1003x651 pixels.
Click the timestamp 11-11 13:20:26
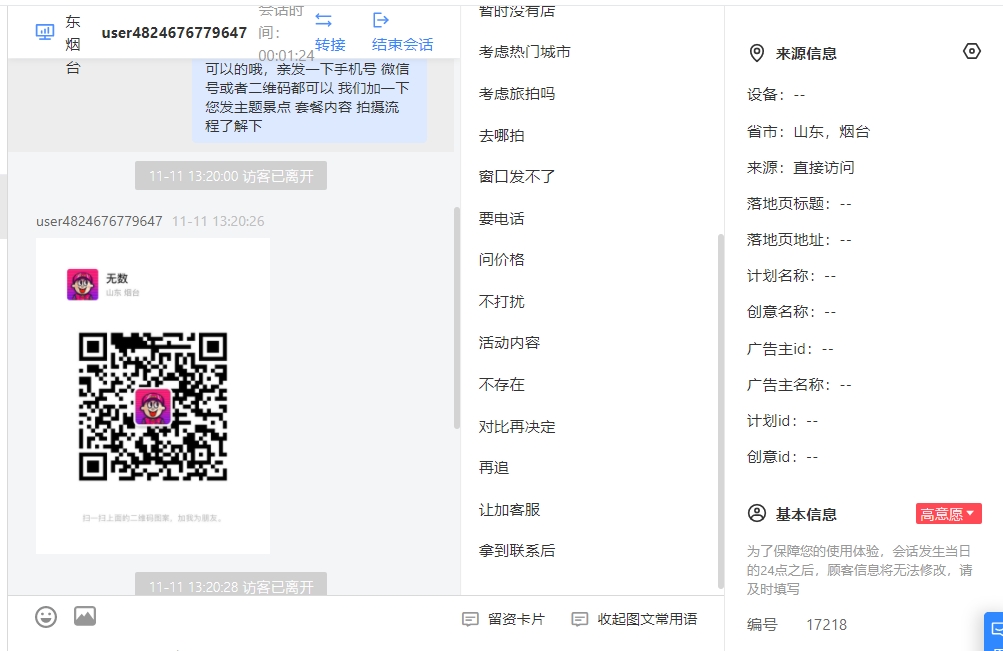tap(218, 221)
